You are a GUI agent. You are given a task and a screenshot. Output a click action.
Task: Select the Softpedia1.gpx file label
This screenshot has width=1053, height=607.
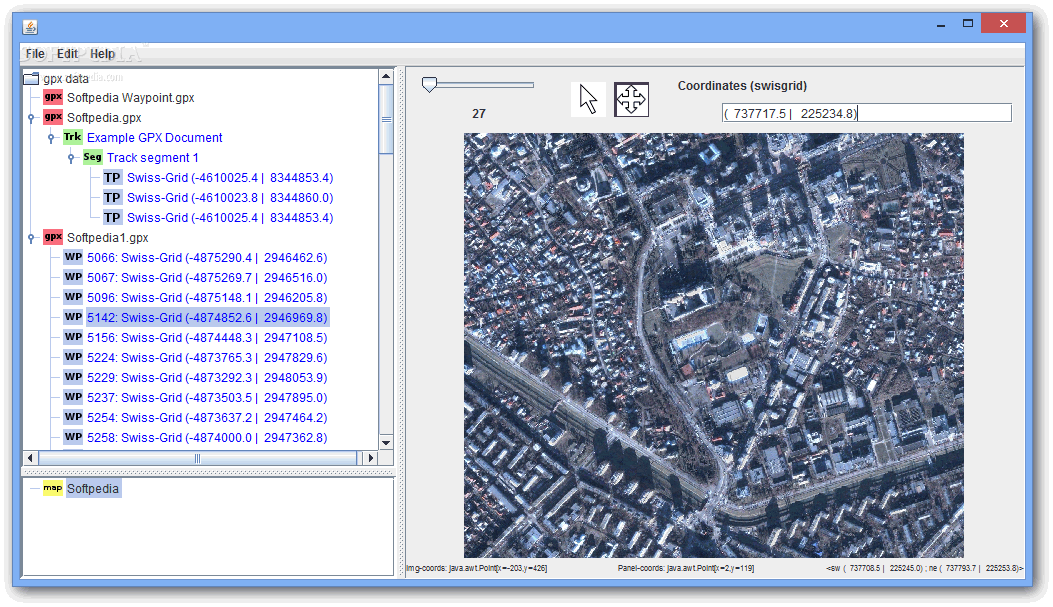(x=107, y=237)
